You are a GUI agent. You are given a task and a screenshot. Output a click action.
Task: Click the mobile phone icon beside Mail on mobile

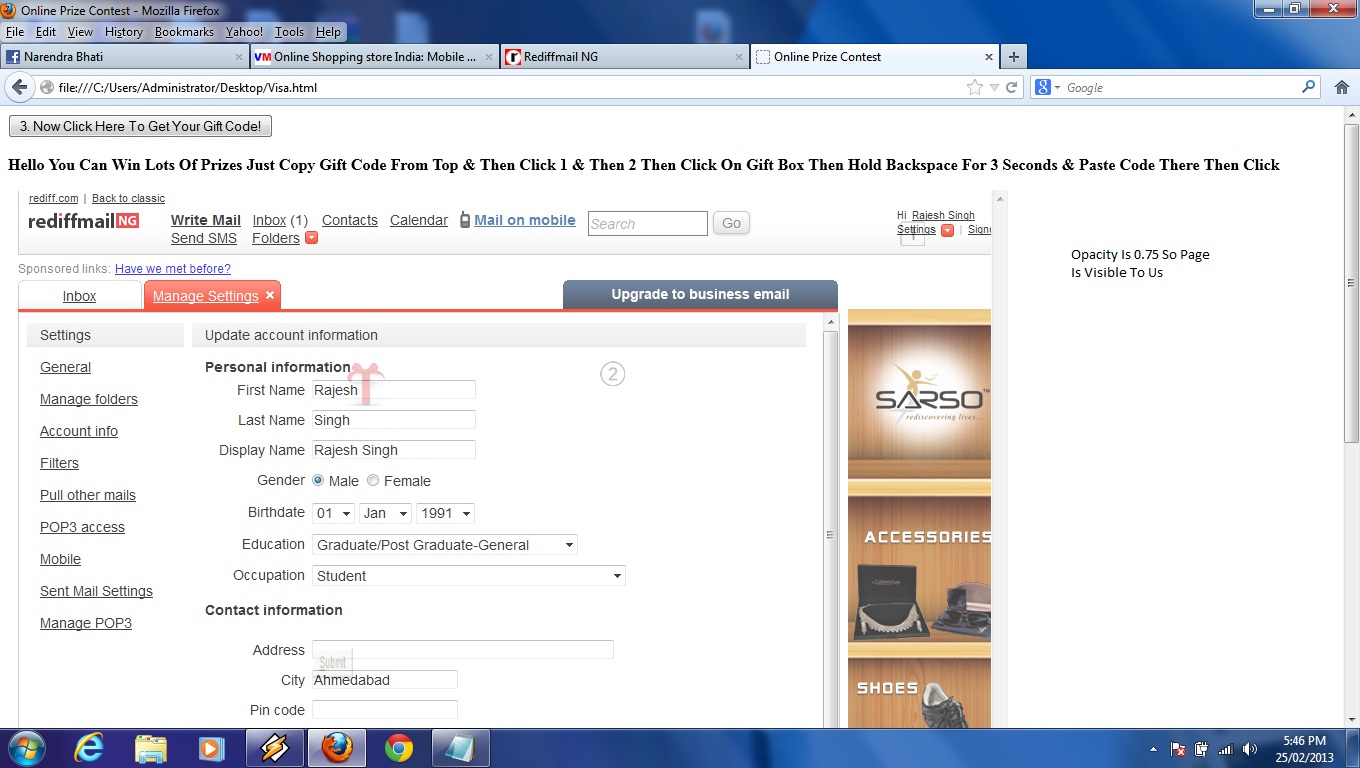click(465, 220)
